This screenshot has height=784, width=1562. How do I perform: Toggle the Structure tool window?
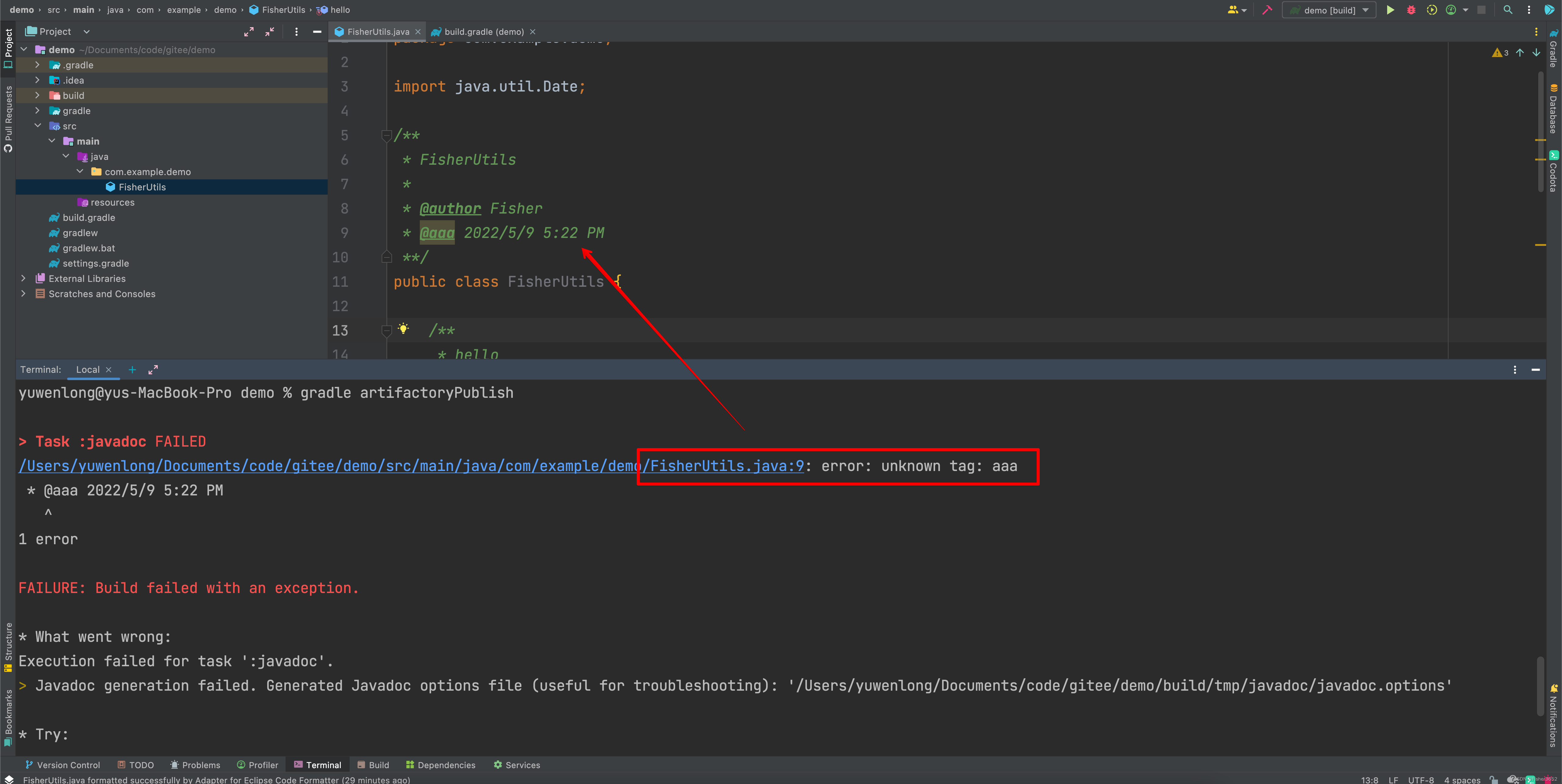tap(8, 646)
